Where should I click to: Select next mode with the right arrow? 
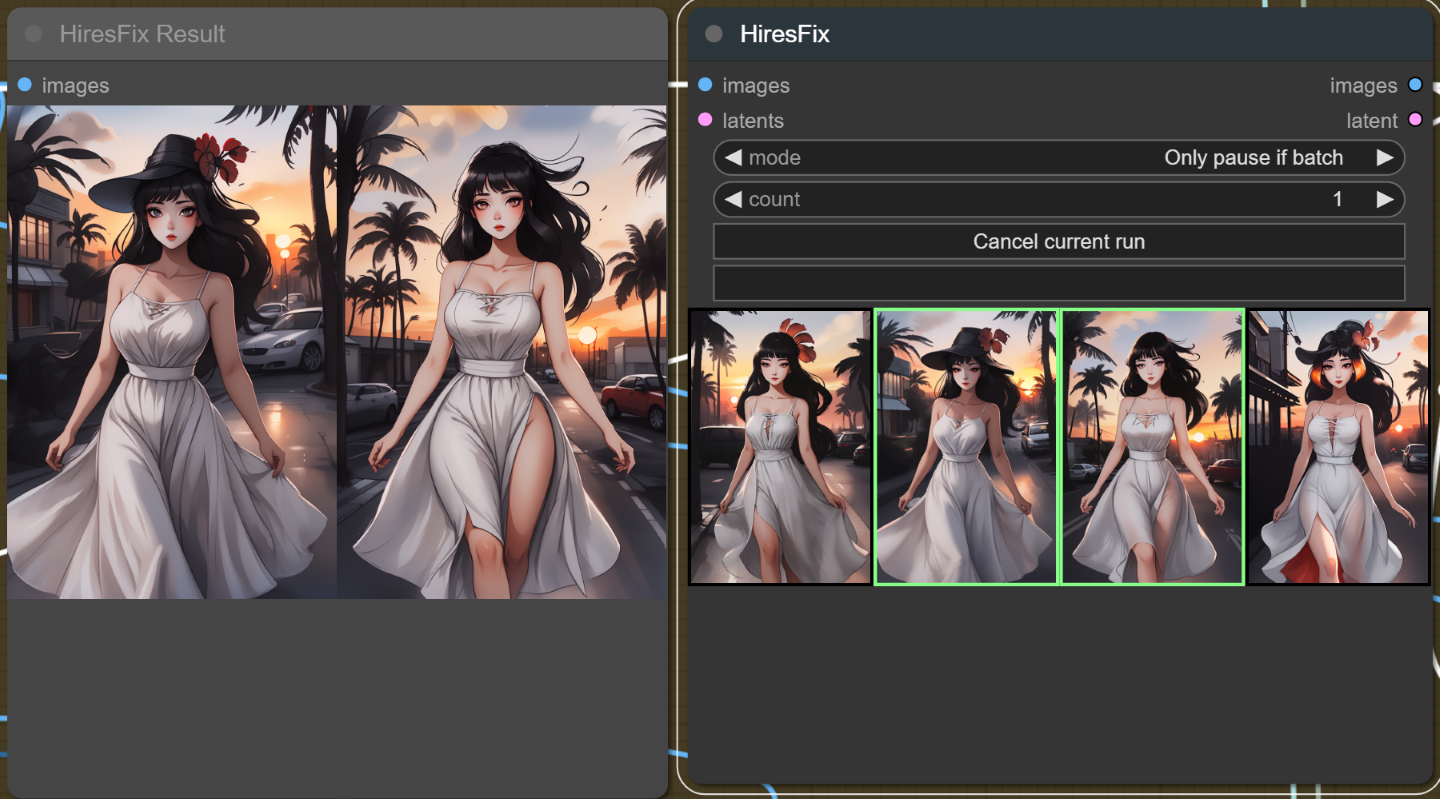1385,158
